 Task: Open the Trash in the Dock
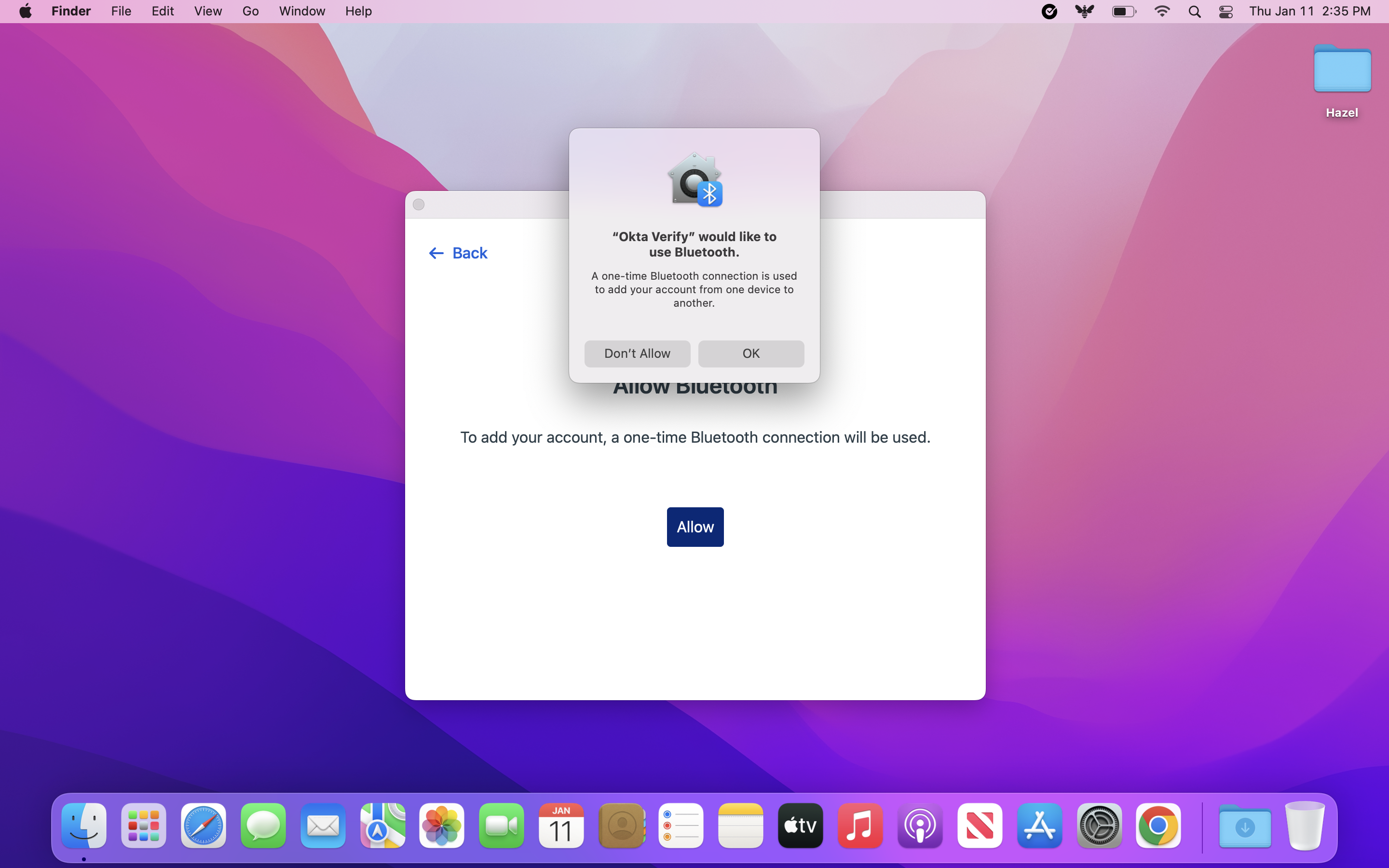1304,826
